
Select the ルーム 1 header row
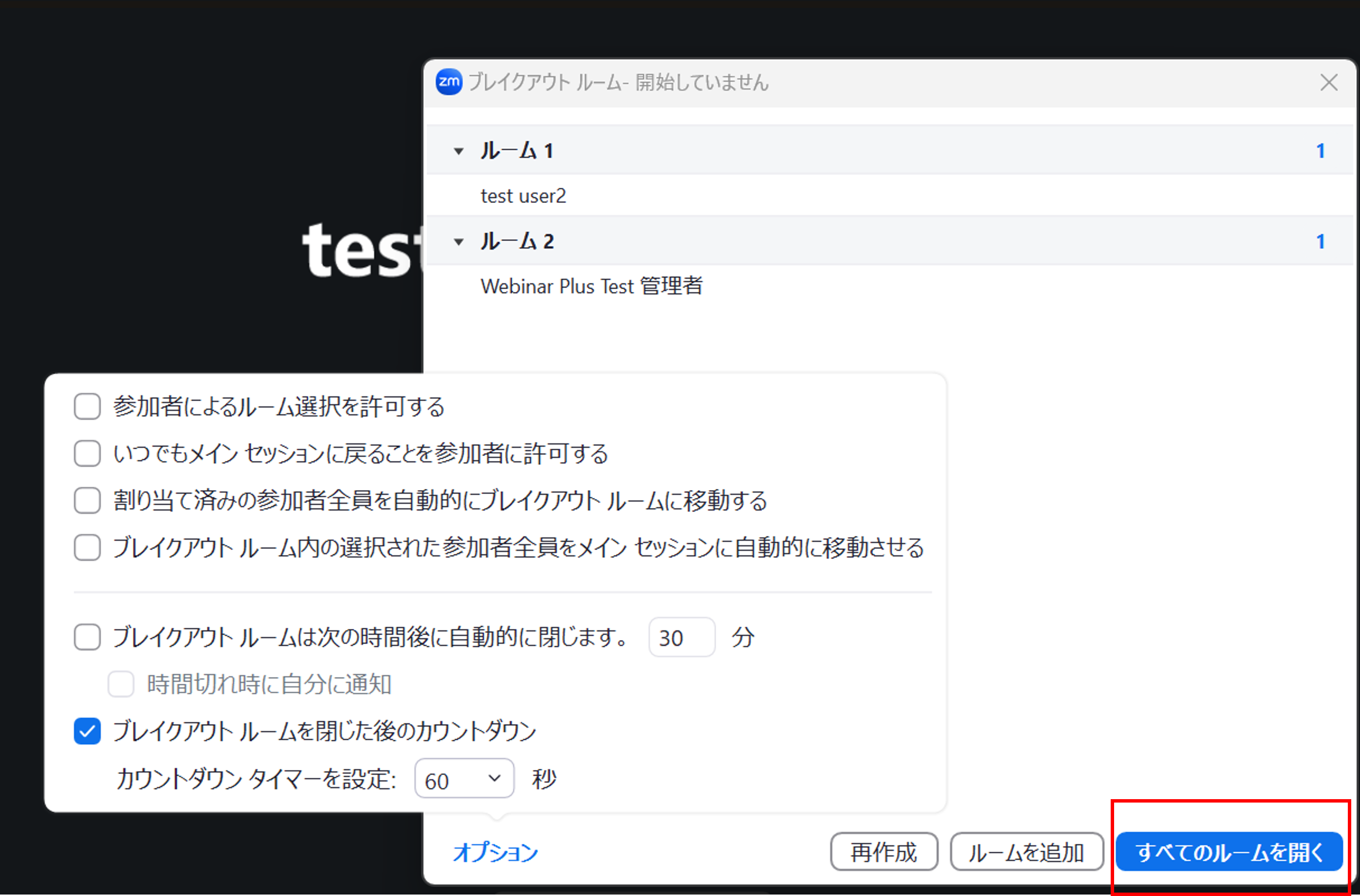[x=891, y=150]
